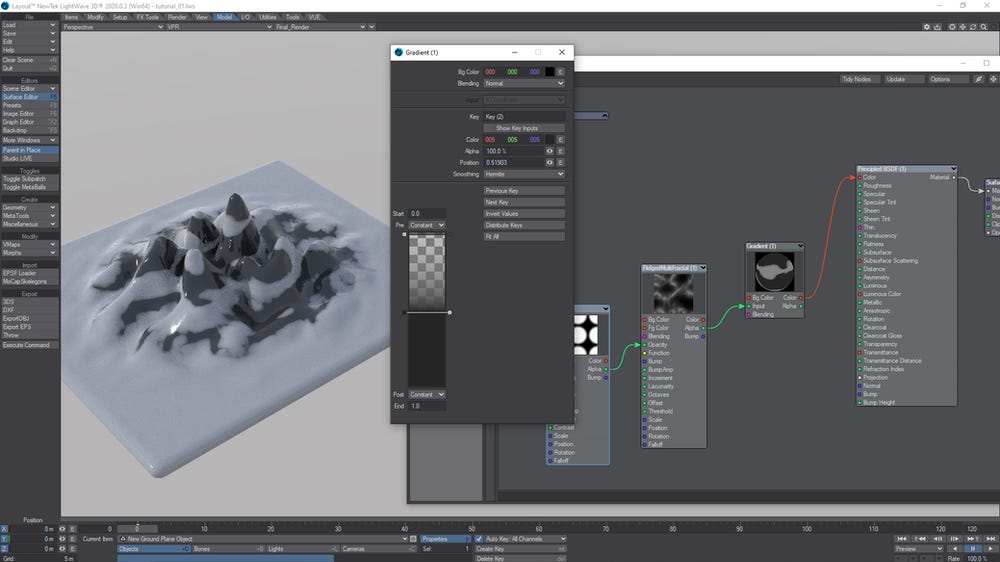Image resolution: width=1000 pixels, height=562 pixels.
Task: Toggle the Auto Key checkbox
Action: pyautogui.click(x=479, y=539)
